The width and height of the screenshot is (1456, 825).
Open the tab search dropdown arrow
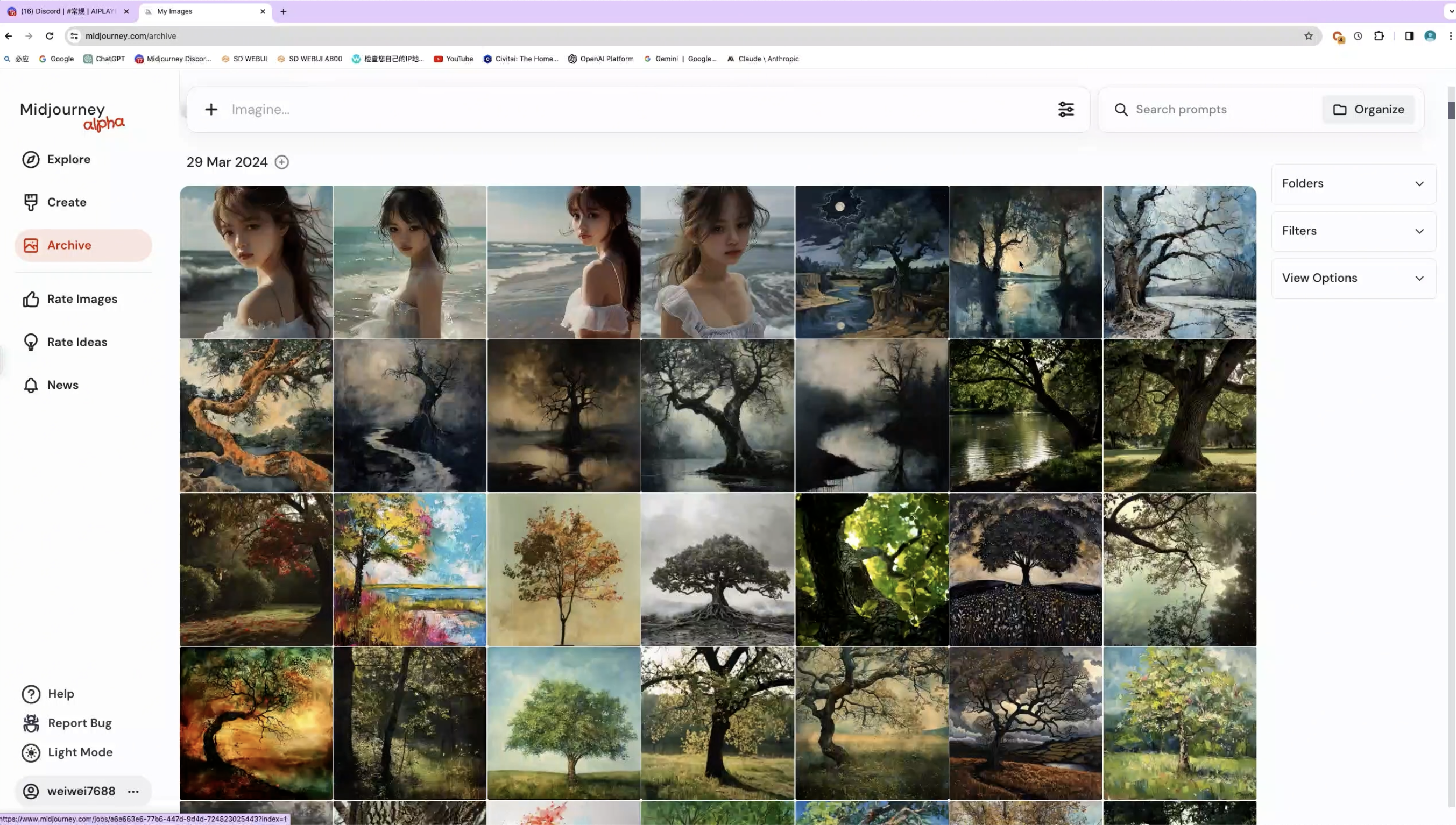pyautogui.click(x=1451, y=11)
